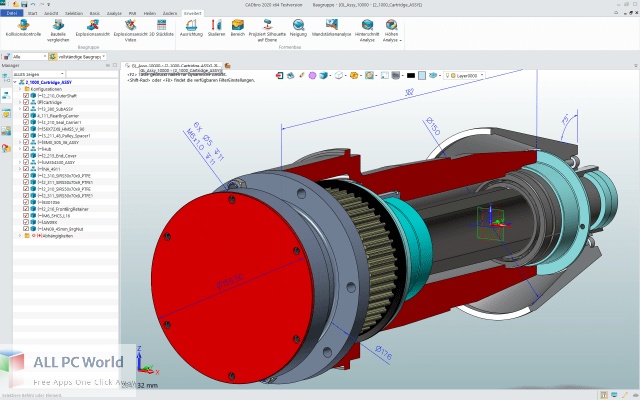Screen dimensions: 640x400
Task: Uncheck the AN09_45mm_Brgnut checkbox
Action: click(26, 229)
